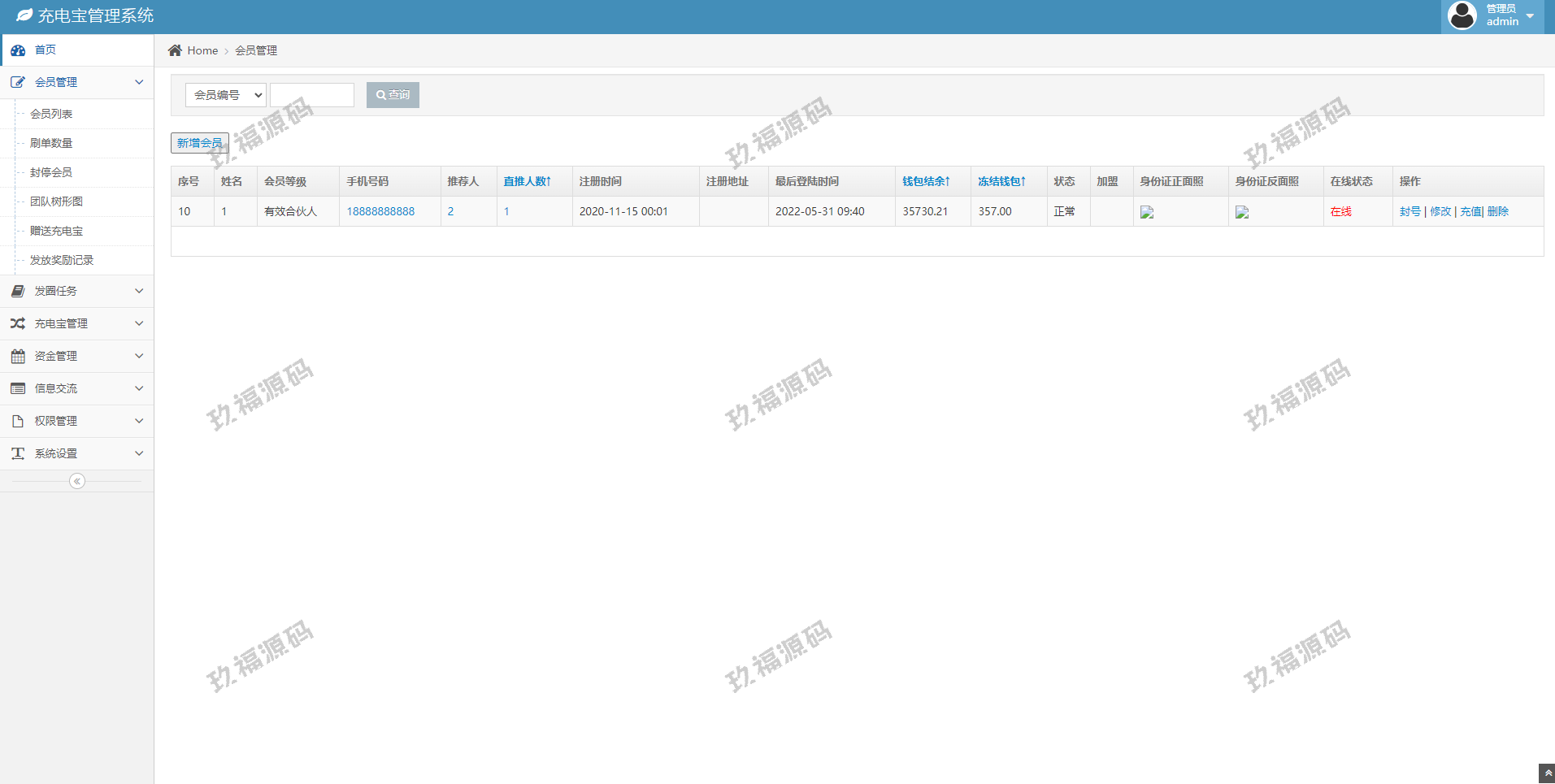
Task: Click the calendar icon for 资金管理
Action: click(x=18, y=356)
